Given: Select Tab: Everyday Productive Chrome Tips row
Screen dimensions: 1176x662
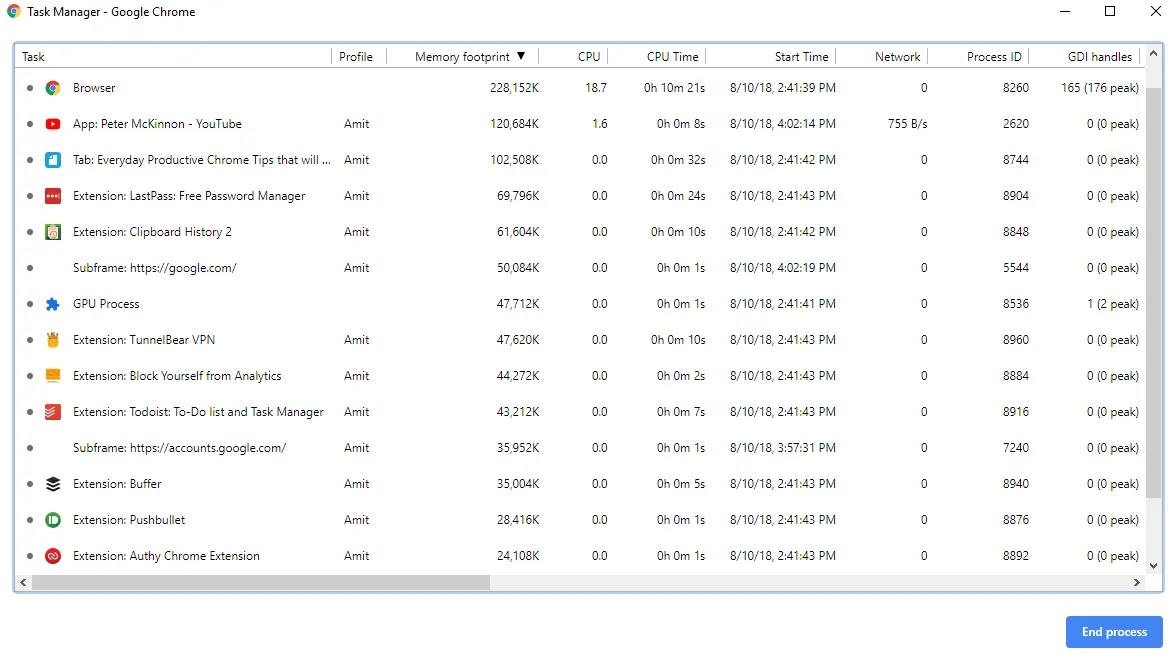Looking at the screenshot, I should (x=580, y=160).
